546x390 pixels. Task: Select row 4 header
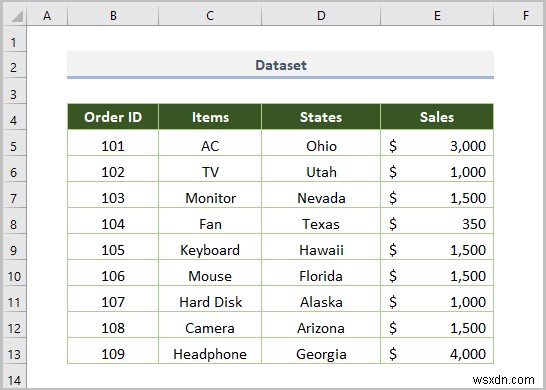tap(15, 117)
